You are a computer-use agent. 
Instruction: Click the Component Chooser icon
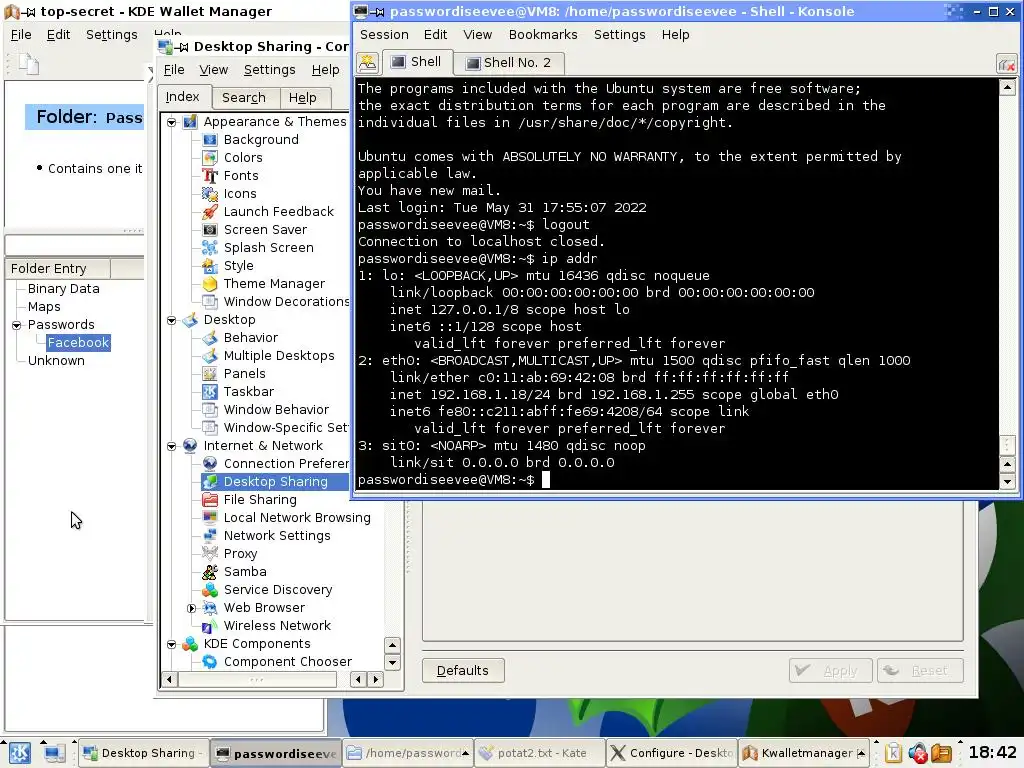[x=210, y=662]
